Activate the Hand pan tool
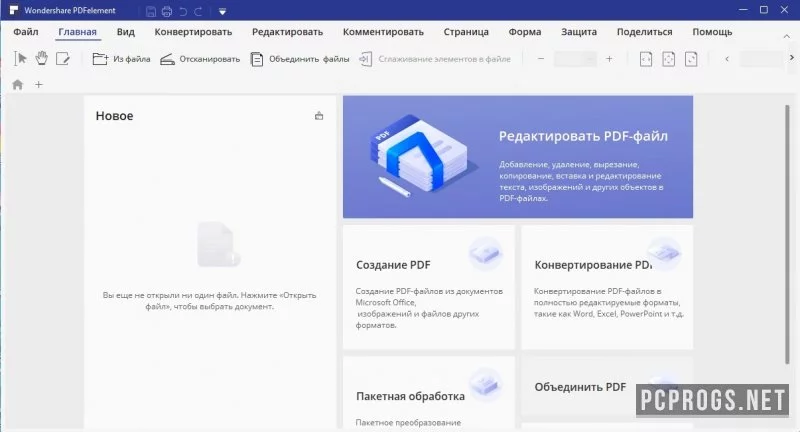Viewport: 800px width, 432px height. (41, 59)
